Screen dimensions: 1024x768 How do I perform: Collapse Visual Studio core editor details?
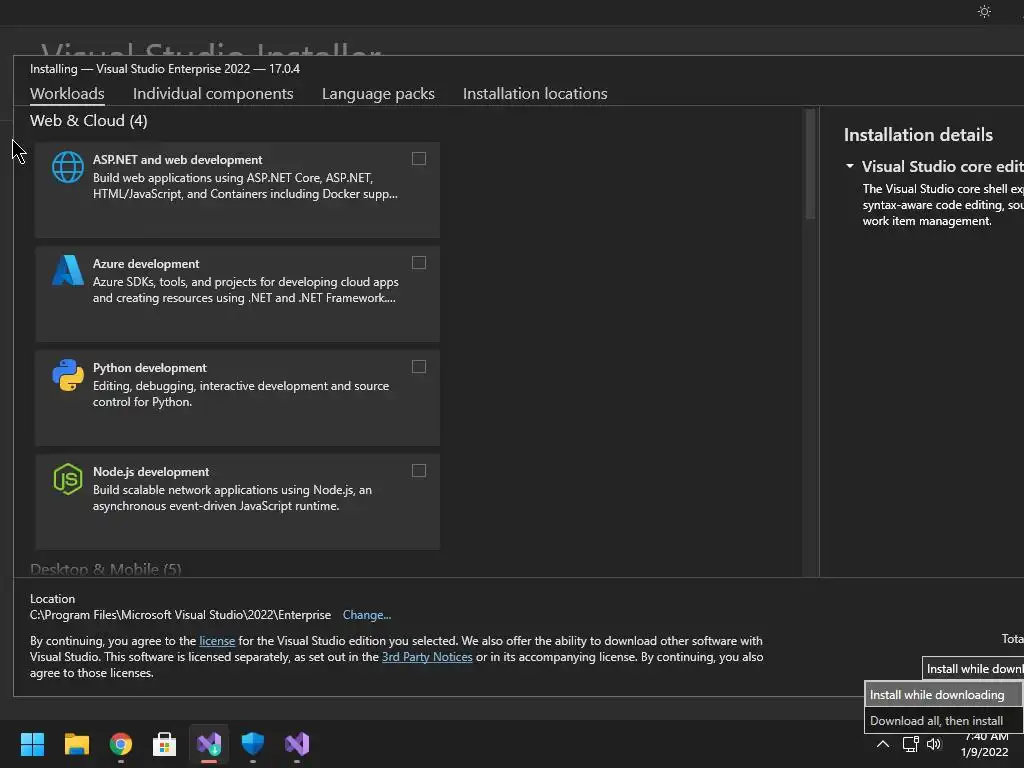click(x=850, y=166)
